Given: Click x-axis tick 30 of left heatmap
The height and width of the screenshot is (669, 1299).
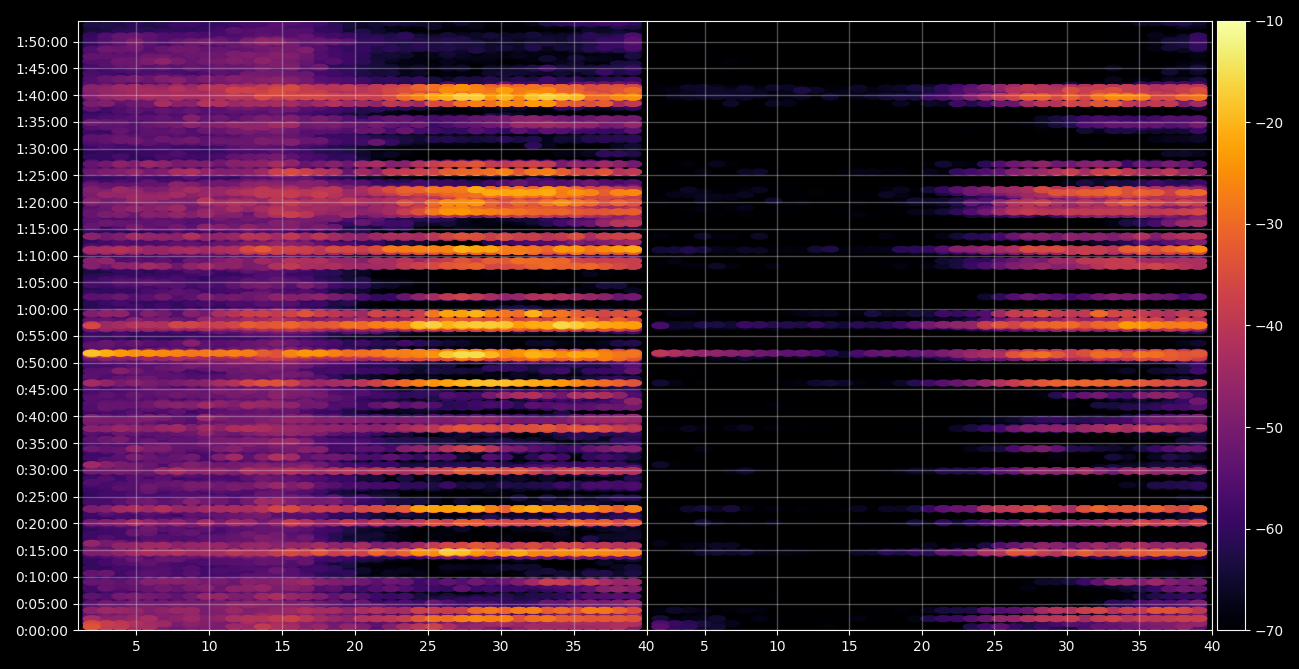Looking at the screenshot, I should tap(501, 647).
